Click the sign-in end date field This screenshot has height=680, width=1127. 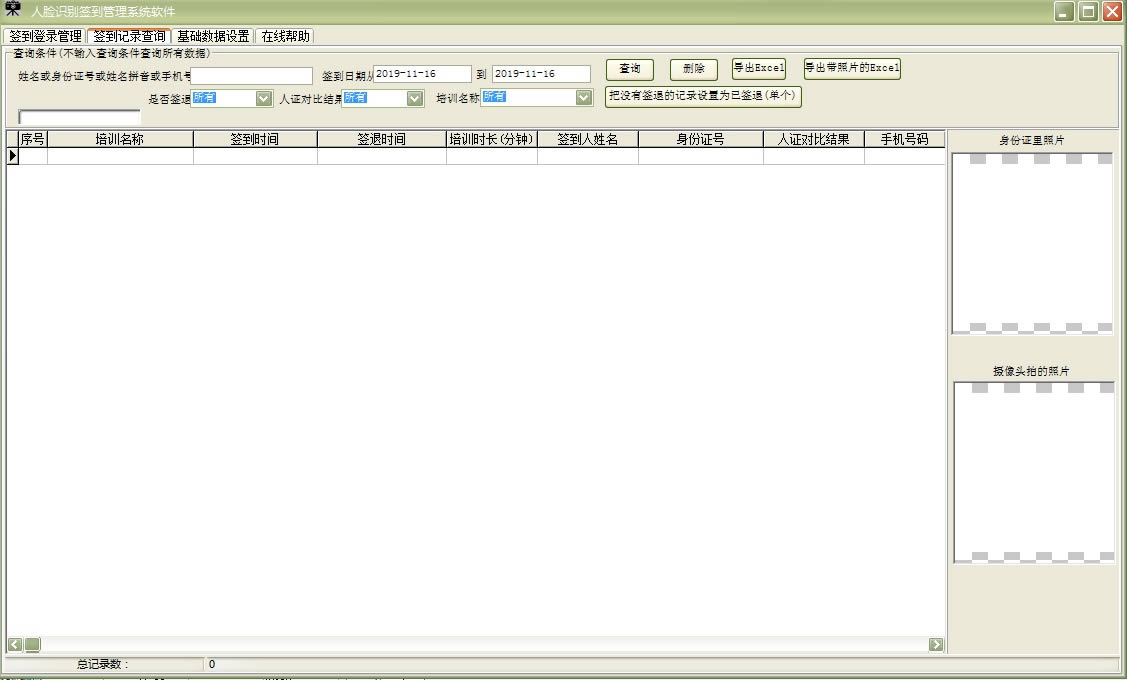(541, 74)
